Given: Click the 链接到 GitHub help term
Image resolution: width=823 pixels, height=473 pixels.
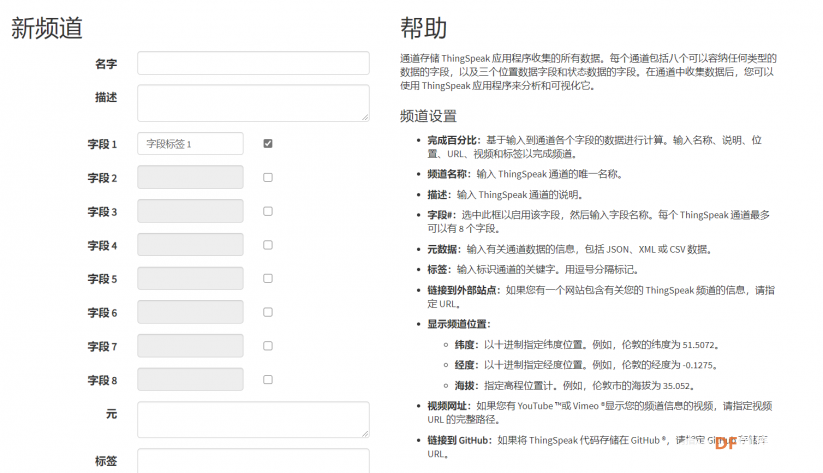Looking at the screenshot, I should 458,440.
